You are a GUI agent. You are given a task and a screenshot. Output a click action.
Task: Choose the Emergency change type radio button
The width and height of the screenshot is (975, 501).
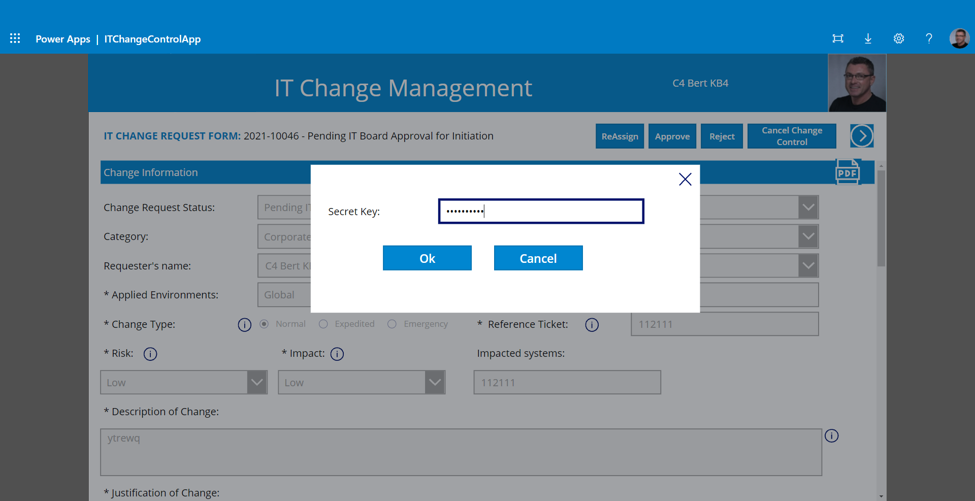[x=392, y=324]
